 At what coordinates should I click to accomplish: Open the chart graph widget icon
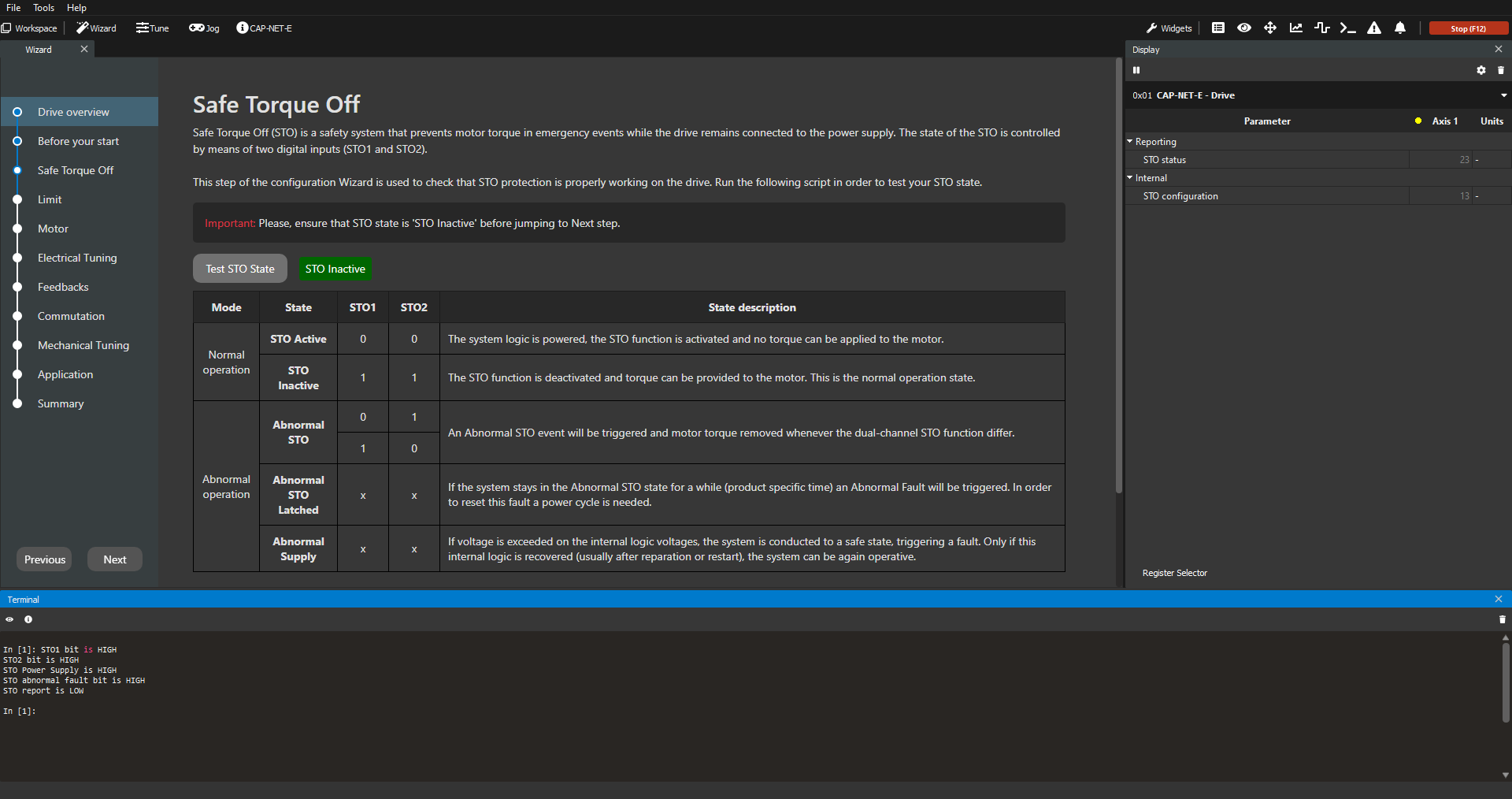click(1296, 28)
